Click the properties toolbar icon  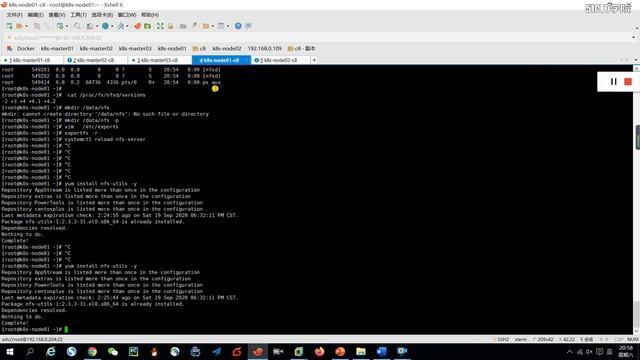pyautogui.click(x=89, y=26)
